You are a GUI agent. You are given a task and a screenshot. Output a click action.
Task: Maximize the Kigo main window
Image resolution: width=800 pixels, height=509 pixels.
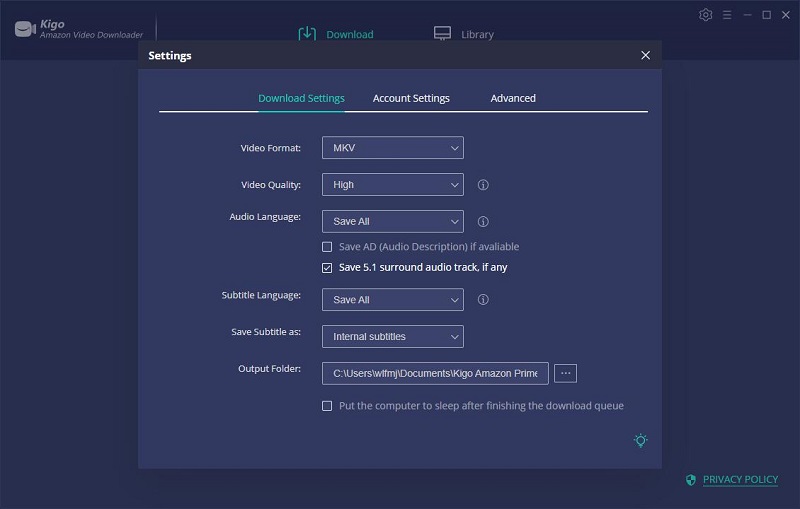766,15
